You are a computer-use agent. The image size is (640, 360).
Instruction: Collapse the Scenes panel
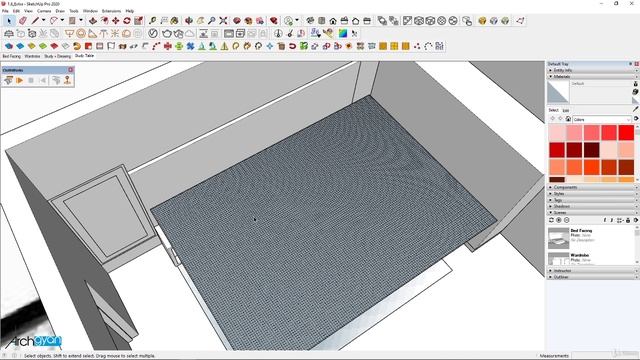coord(592,213)
